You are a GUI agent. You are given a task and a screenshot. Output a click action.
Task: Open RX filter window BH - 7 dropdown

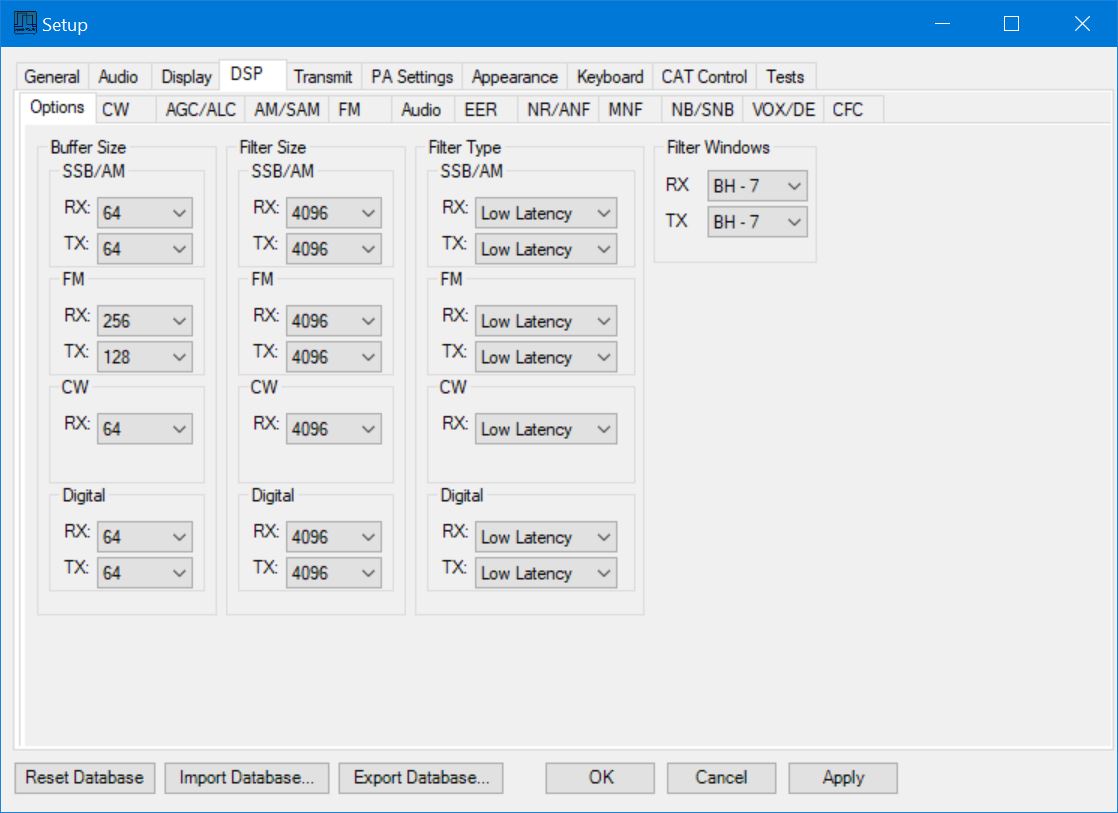coord(757,186)
